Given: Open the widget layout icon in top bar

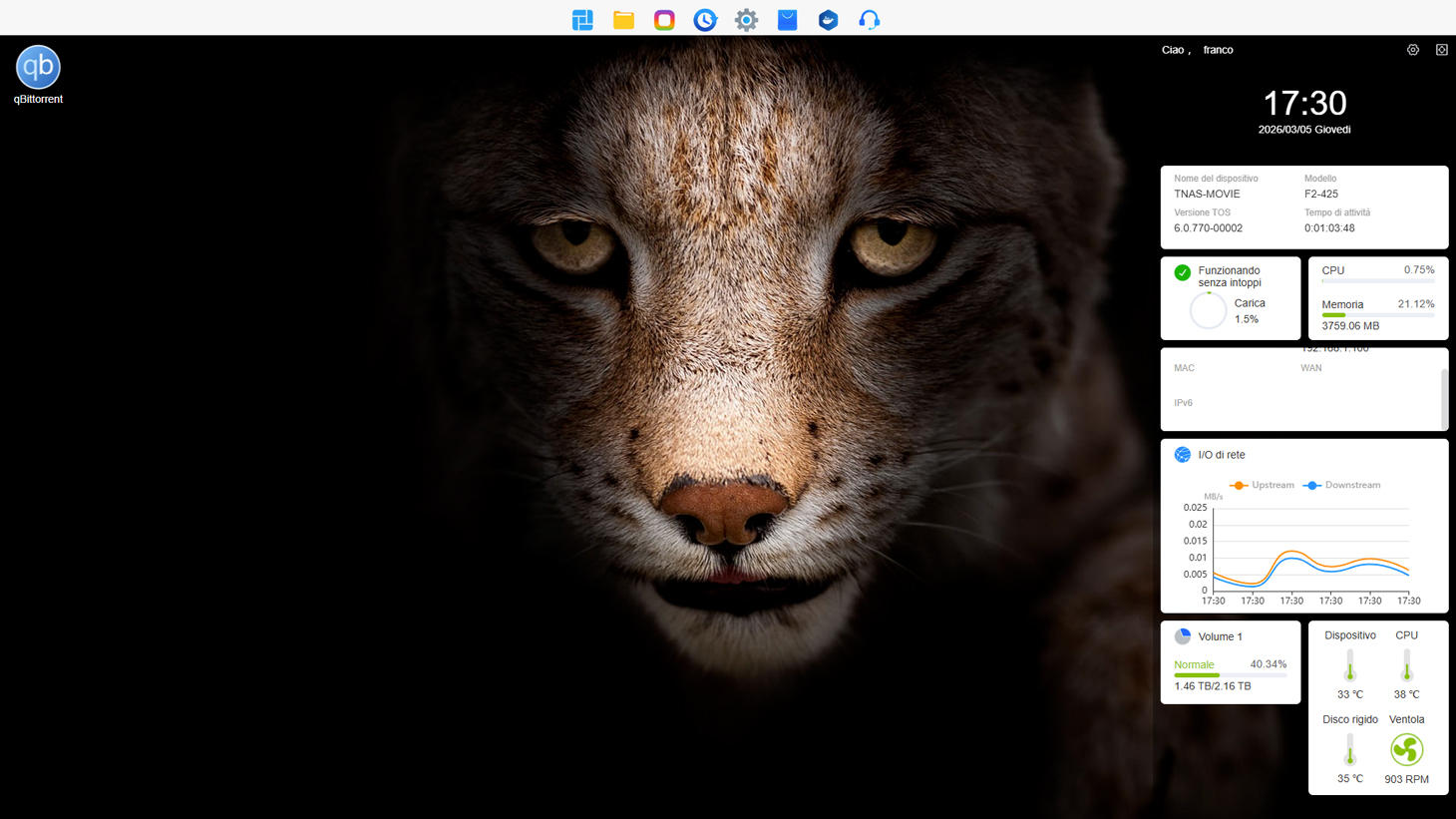Looking at the screenshot, I should coord(582,20).
